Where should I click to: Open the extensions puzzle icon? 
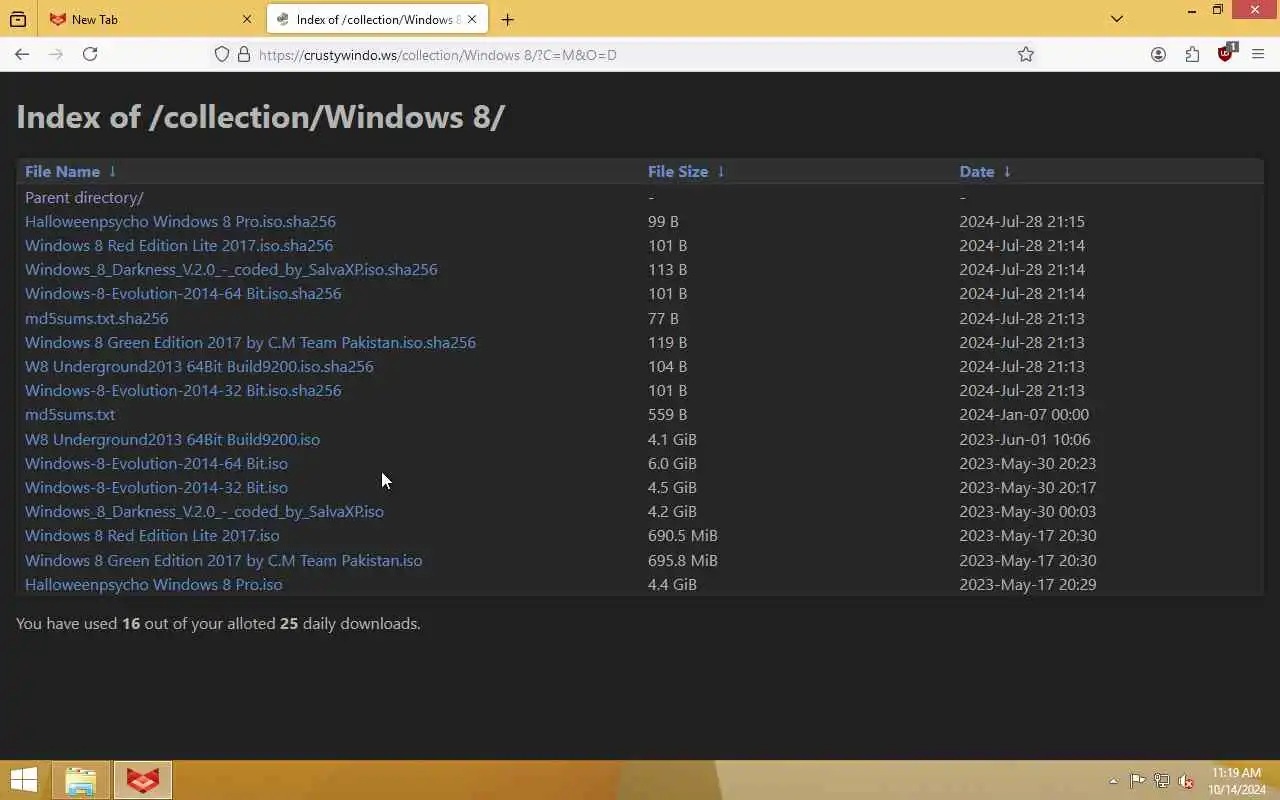click(x=1192, y=54)
